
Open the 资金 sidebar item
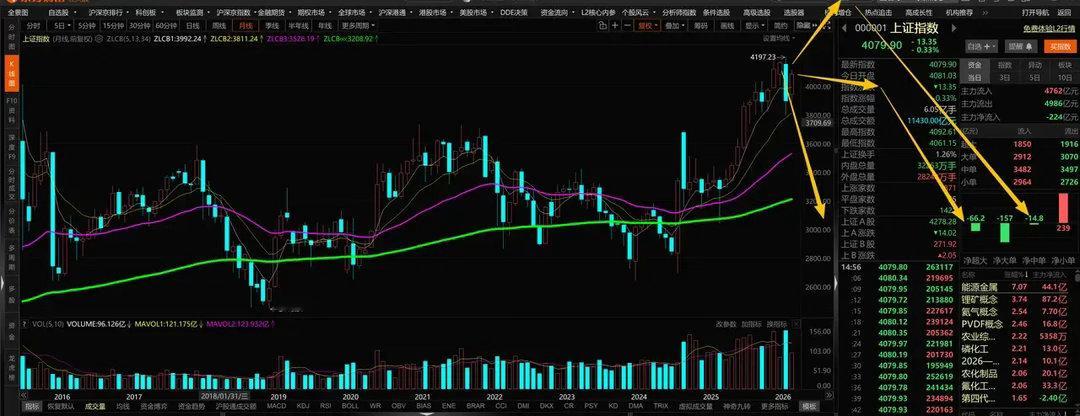tap(11, 333)
